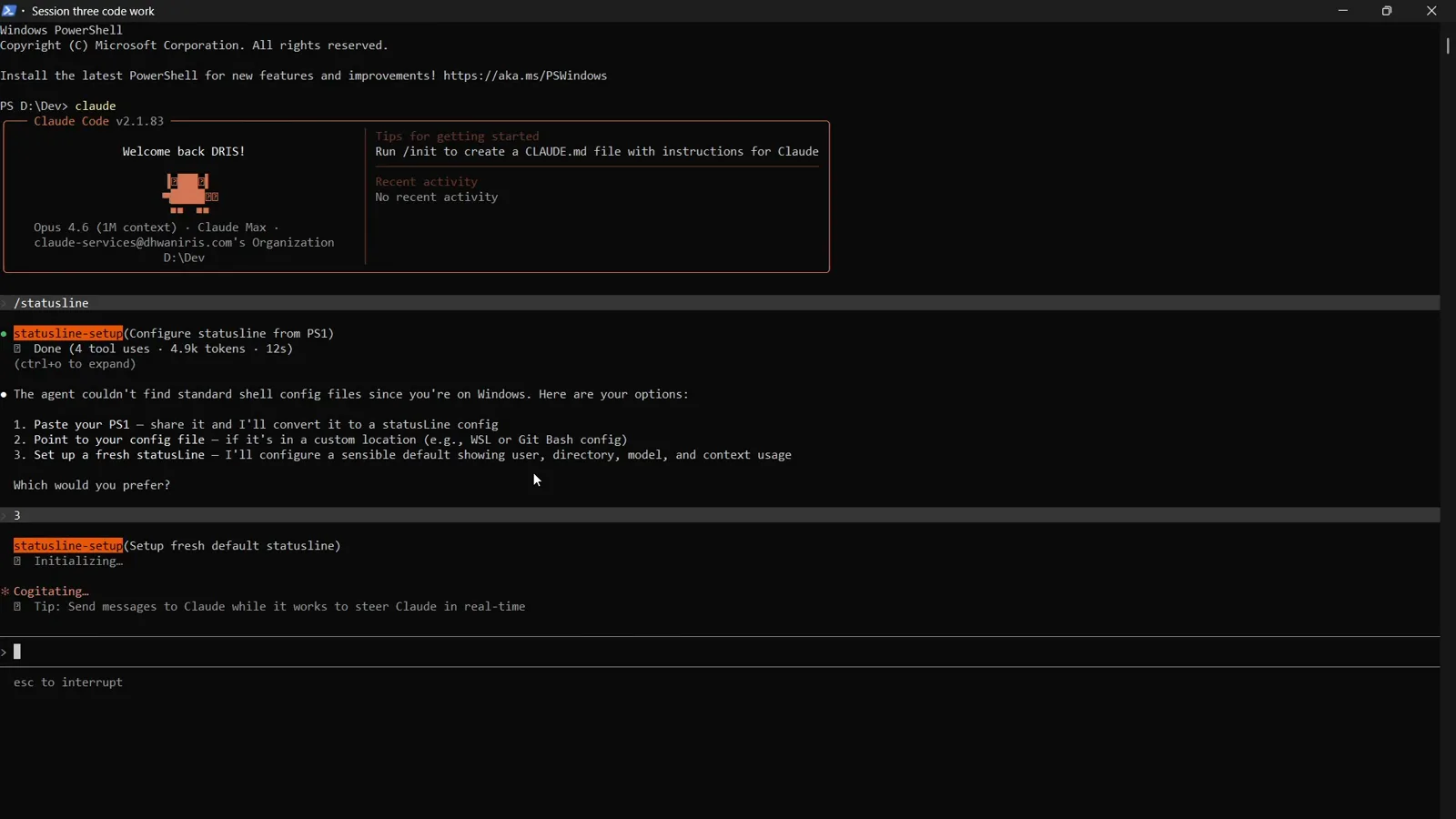Click the "Session three code work" window title
This screenshot has height=819, width=1456.
(93, 11)
